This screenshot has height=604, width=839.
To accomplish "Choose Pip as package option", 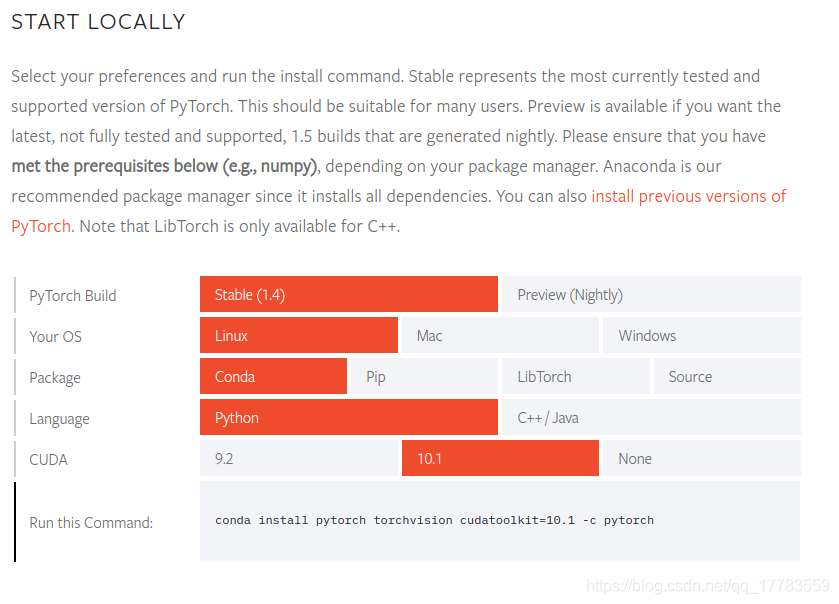I will [424, 376].
